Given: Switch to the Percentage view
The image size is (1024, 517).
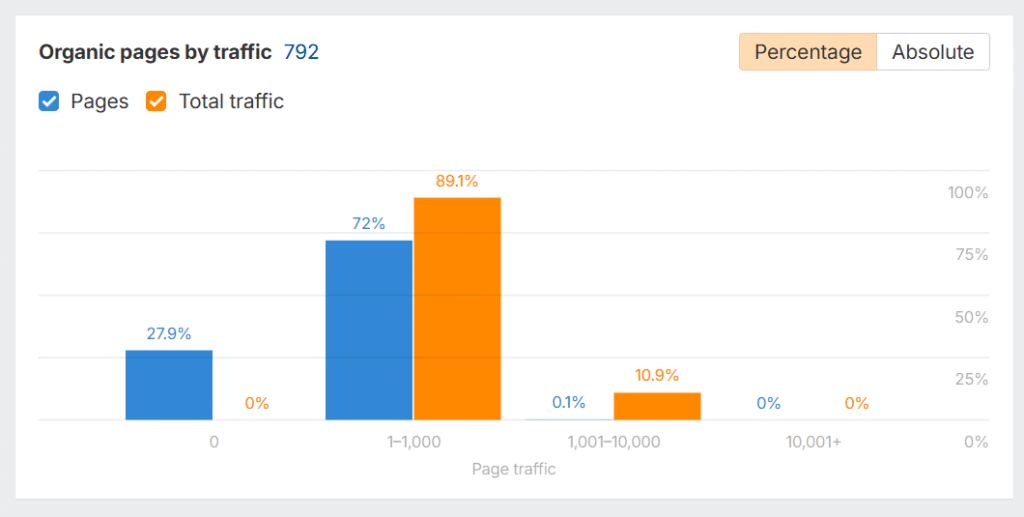Looking at the screenshot, I should coord(807,52).
